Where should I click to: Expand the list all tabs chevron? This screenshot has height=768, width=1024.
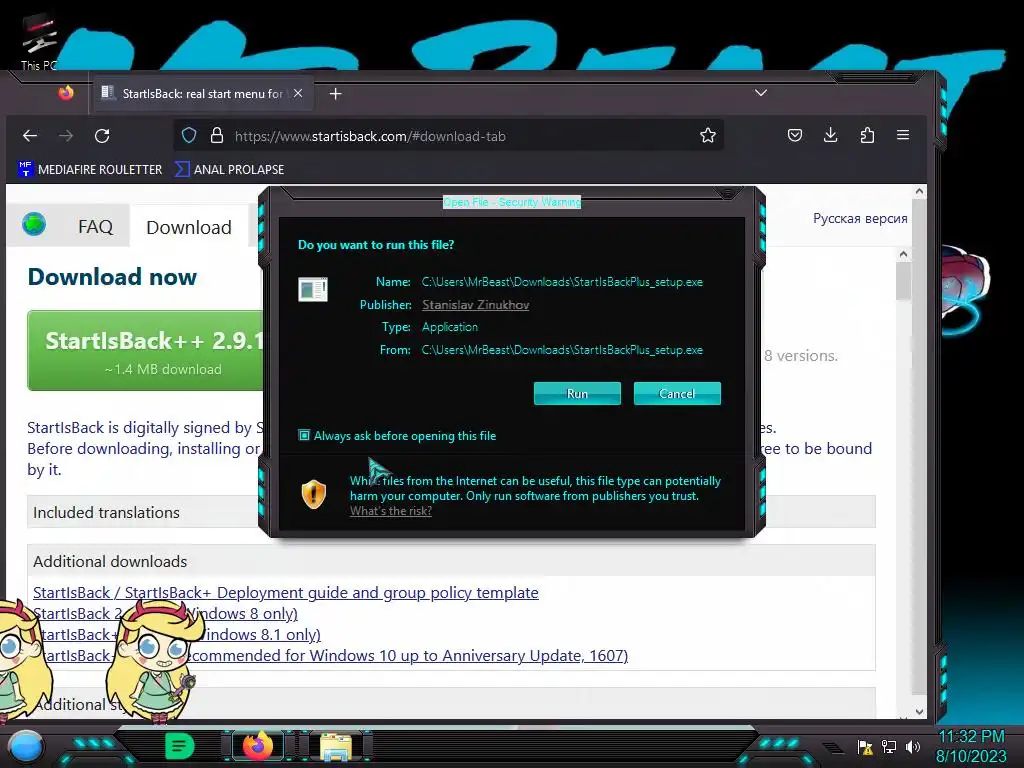761,93
